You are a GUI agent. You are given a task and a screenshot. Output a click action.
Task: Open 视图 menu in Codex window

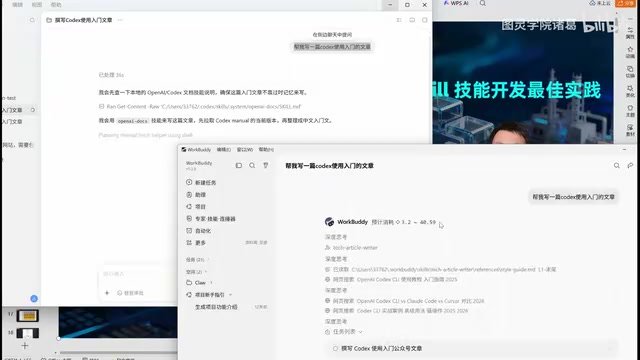pyautogui.click(x=37, y=5)
